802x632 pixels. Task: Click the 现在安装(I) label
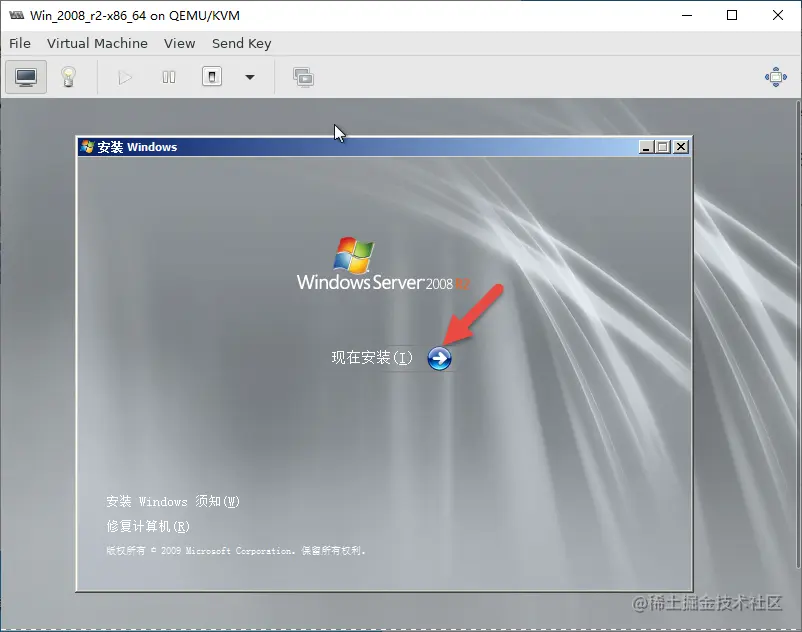[x=372, y=357]
